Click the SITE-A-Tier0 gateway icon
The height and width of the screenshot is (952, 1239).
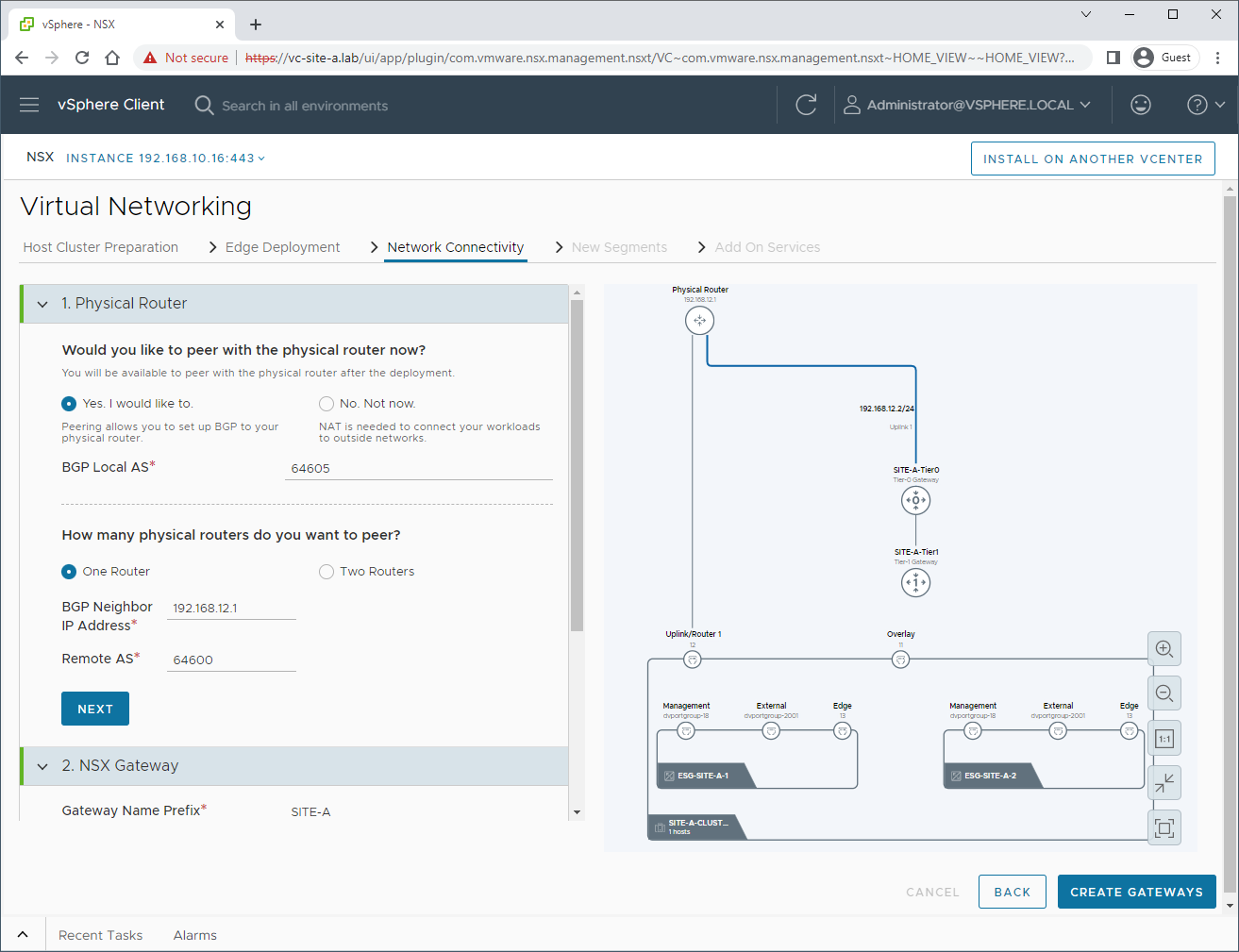(915, 500)
